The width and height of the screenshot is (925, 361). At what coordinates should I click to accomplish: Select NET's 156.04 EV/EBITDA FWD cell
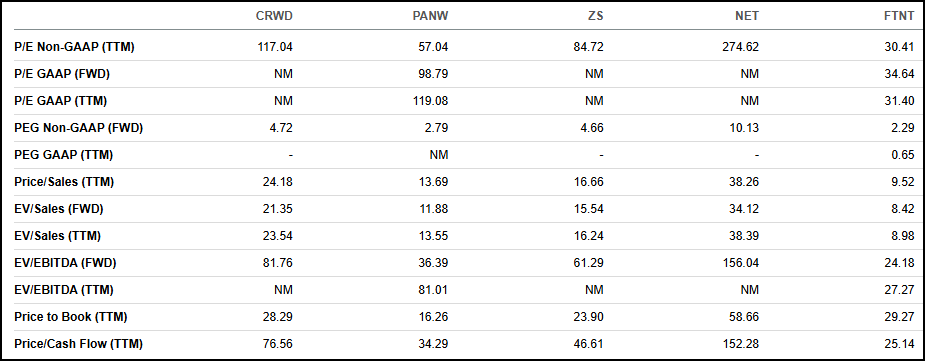[x=740, y=263]
